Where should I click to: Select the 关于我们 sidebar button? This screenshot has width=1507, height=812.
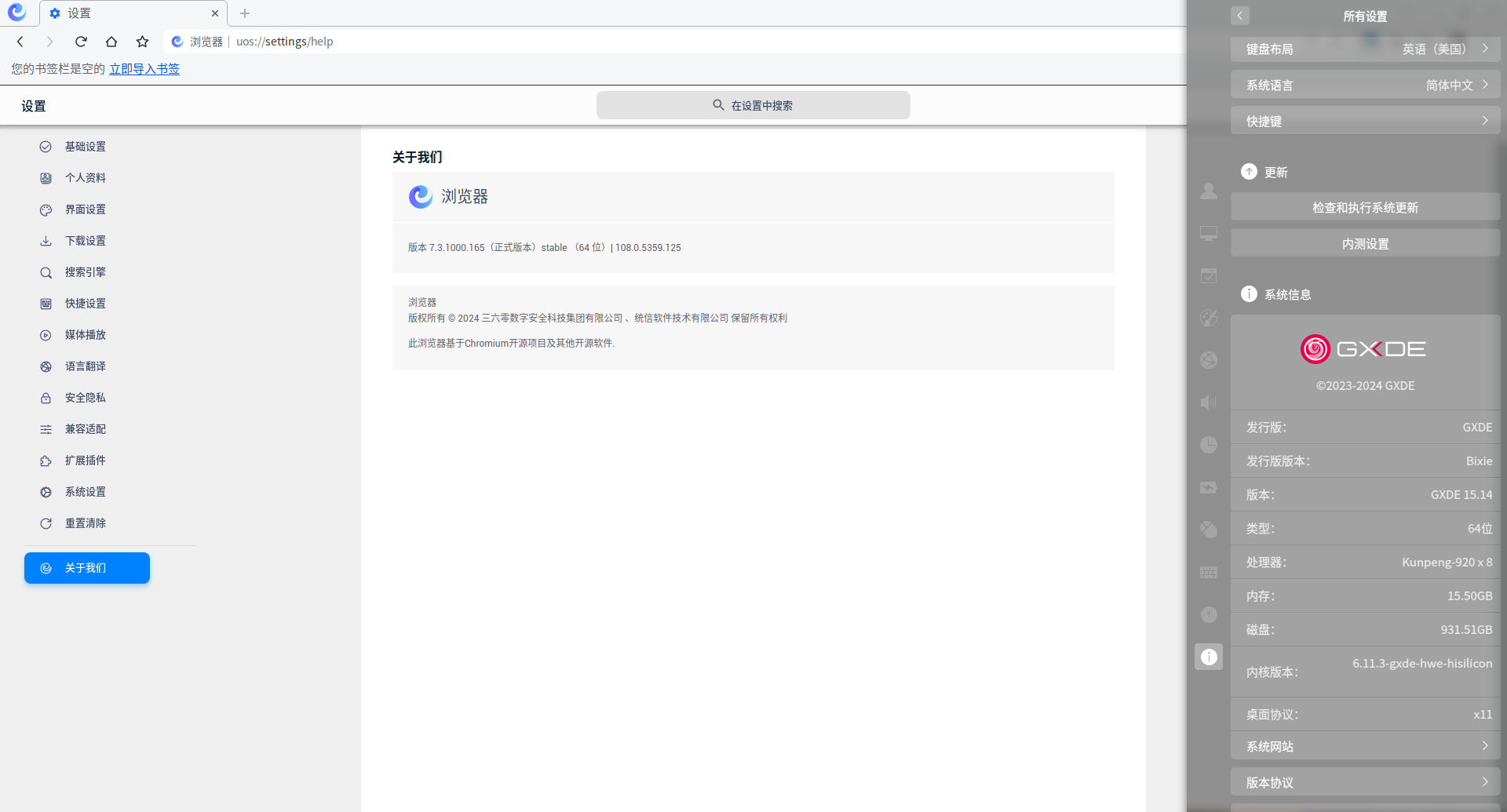point(87,568)
